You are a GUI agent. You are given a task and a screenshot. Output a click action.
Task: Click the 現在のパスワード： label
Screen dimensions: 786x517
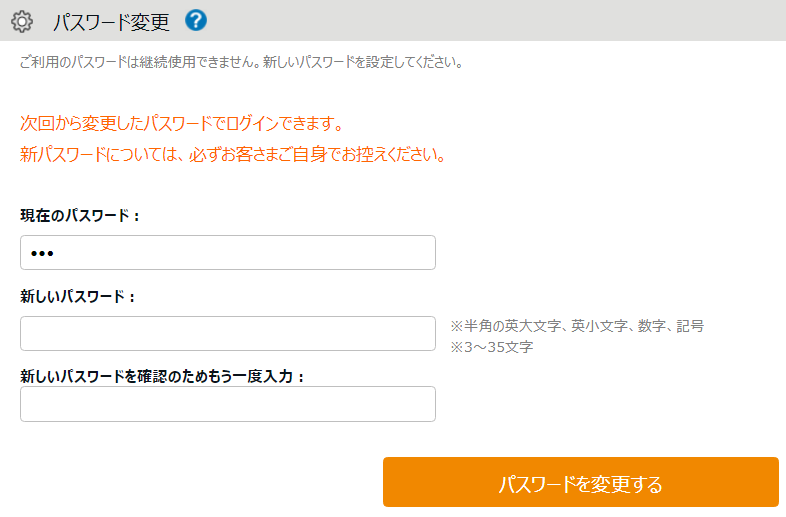tap(80, 215)
